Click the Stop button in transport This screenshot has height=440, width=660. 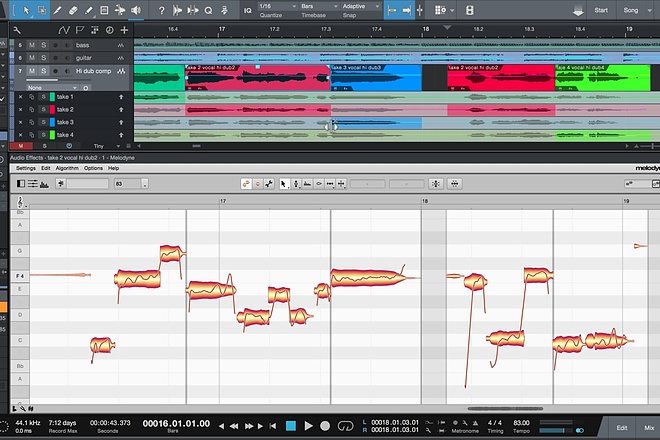click(290, 426)
